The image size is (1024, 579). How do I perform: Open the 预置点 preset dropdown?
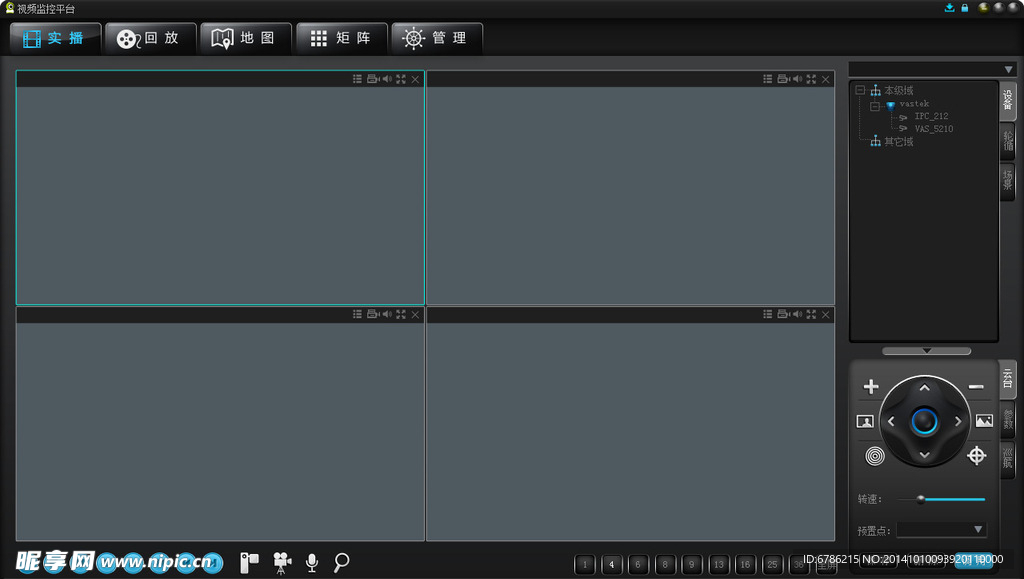coord(941,529)
